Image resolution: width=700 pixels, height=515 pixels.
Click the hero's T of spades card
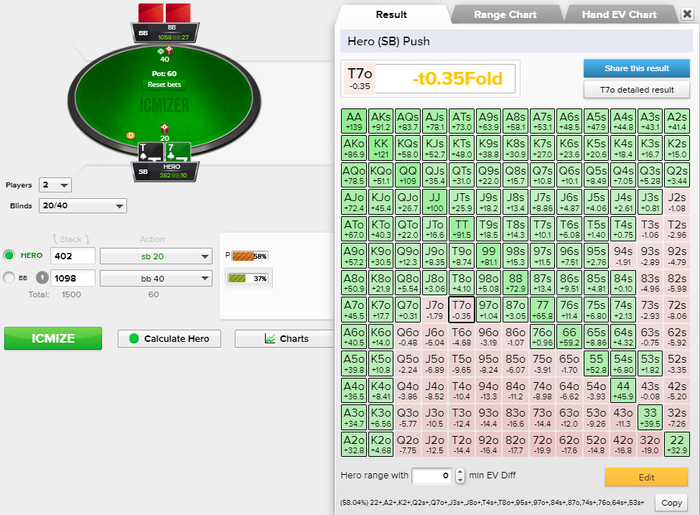coord(150,153)
